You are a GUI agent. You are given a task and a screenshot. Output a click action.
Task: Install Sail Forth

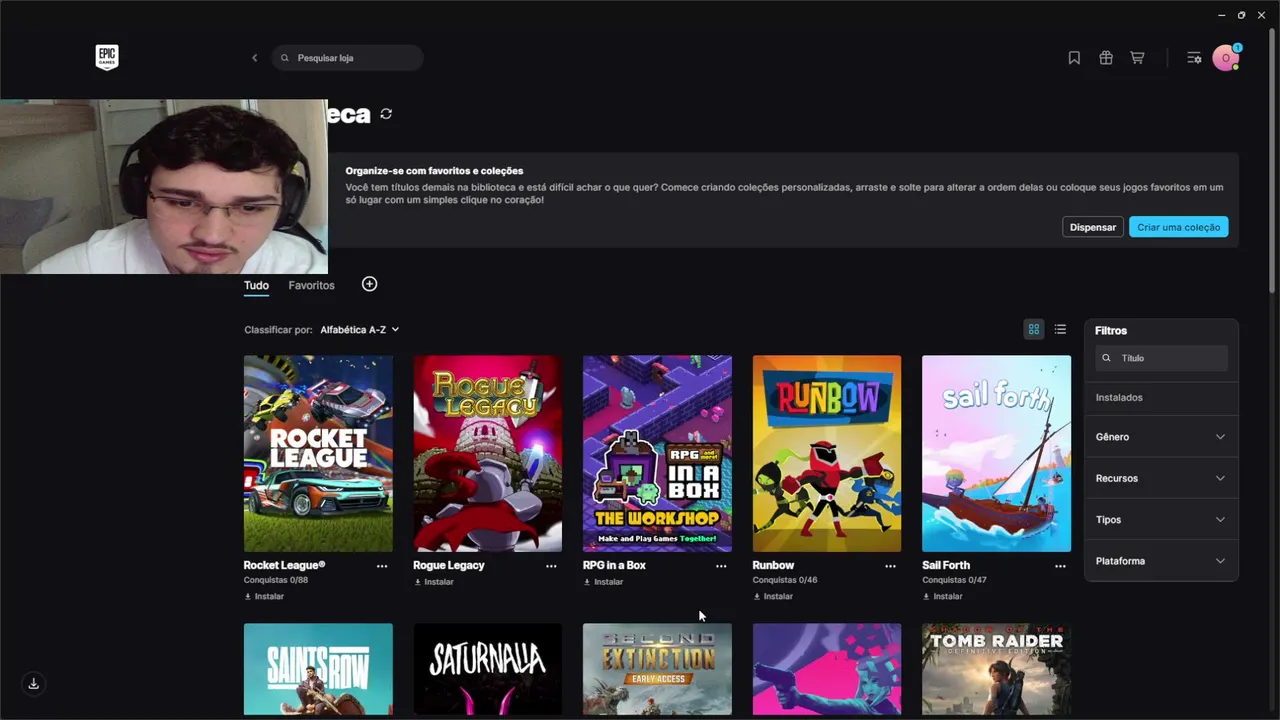[x=943, y=596]
